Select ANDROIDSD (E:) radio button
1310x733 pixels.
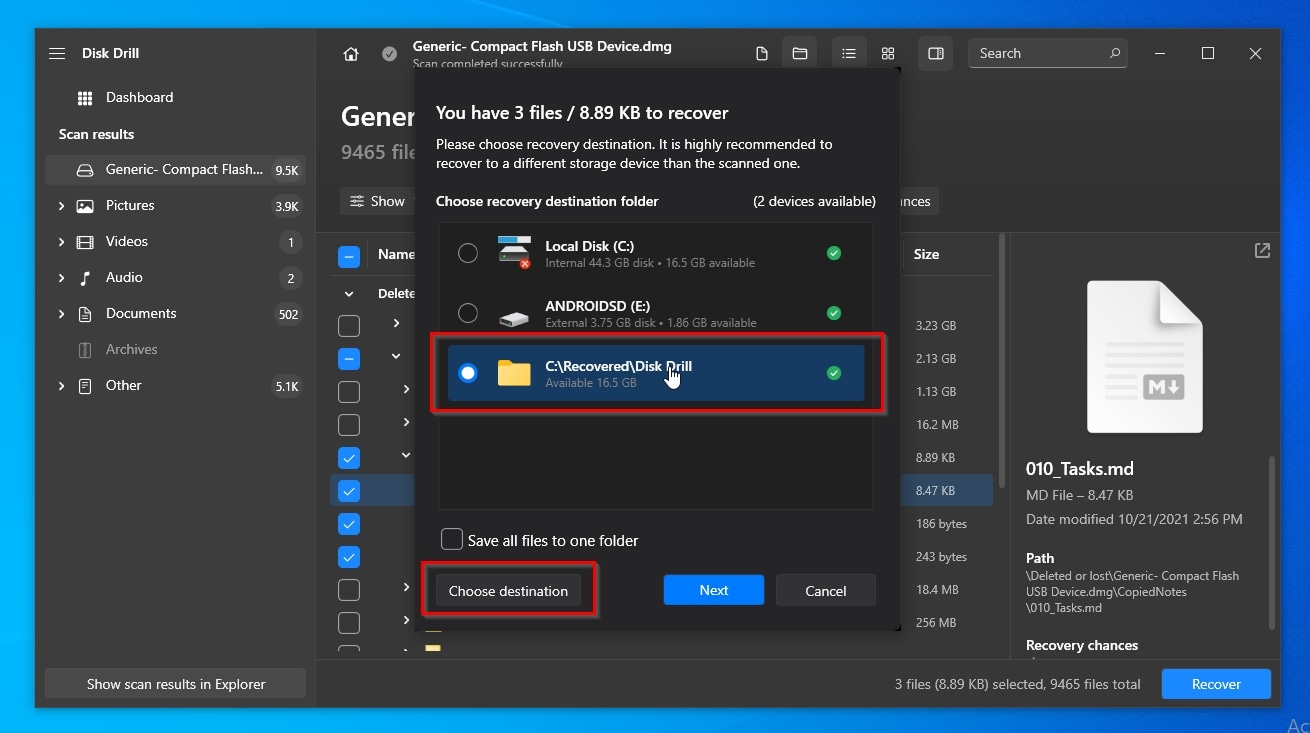(468, 314)
